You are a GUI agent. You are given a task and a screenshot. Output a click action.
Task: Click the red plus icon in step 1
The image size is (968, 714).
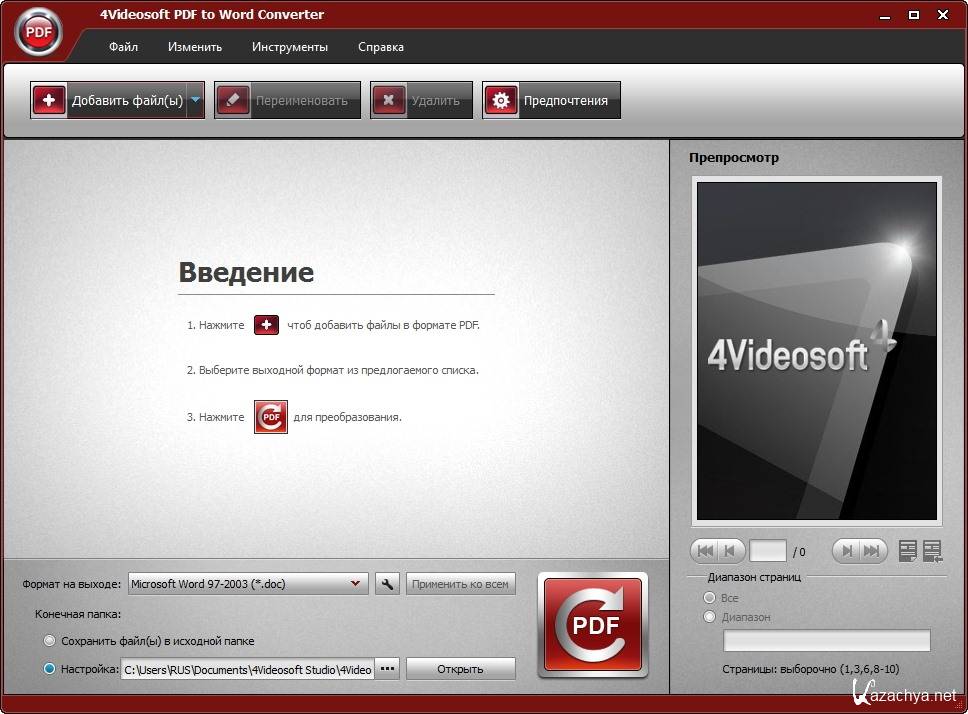[266, 325]
